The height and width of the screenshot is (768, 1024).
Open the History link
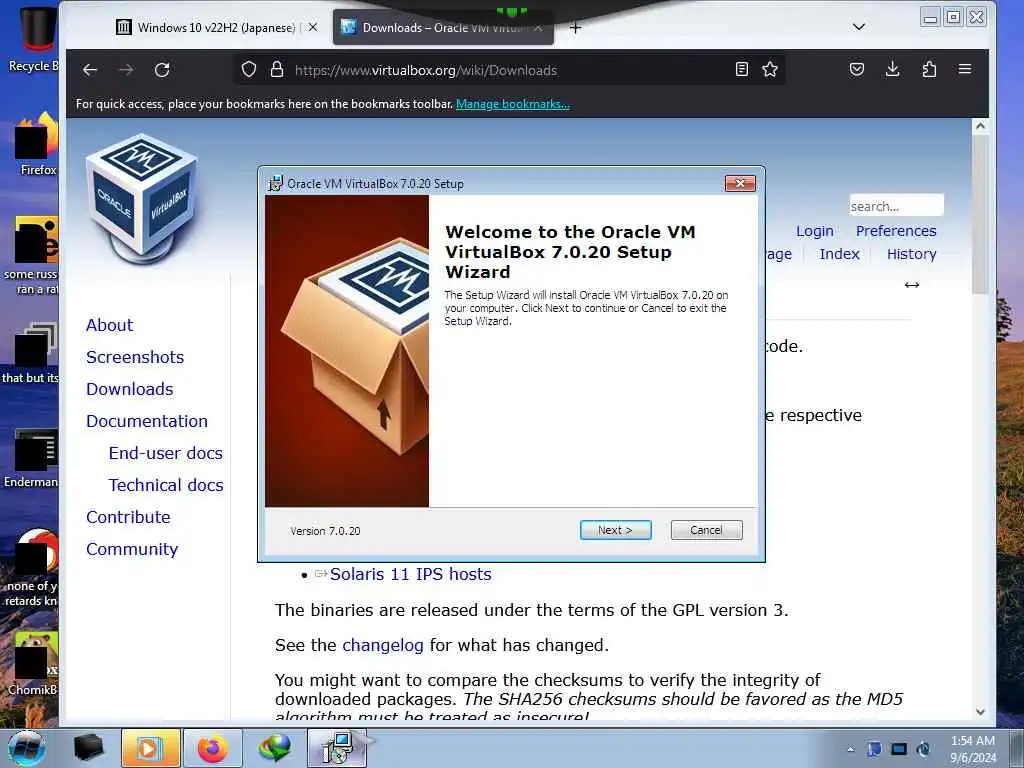tap(912, 254)
